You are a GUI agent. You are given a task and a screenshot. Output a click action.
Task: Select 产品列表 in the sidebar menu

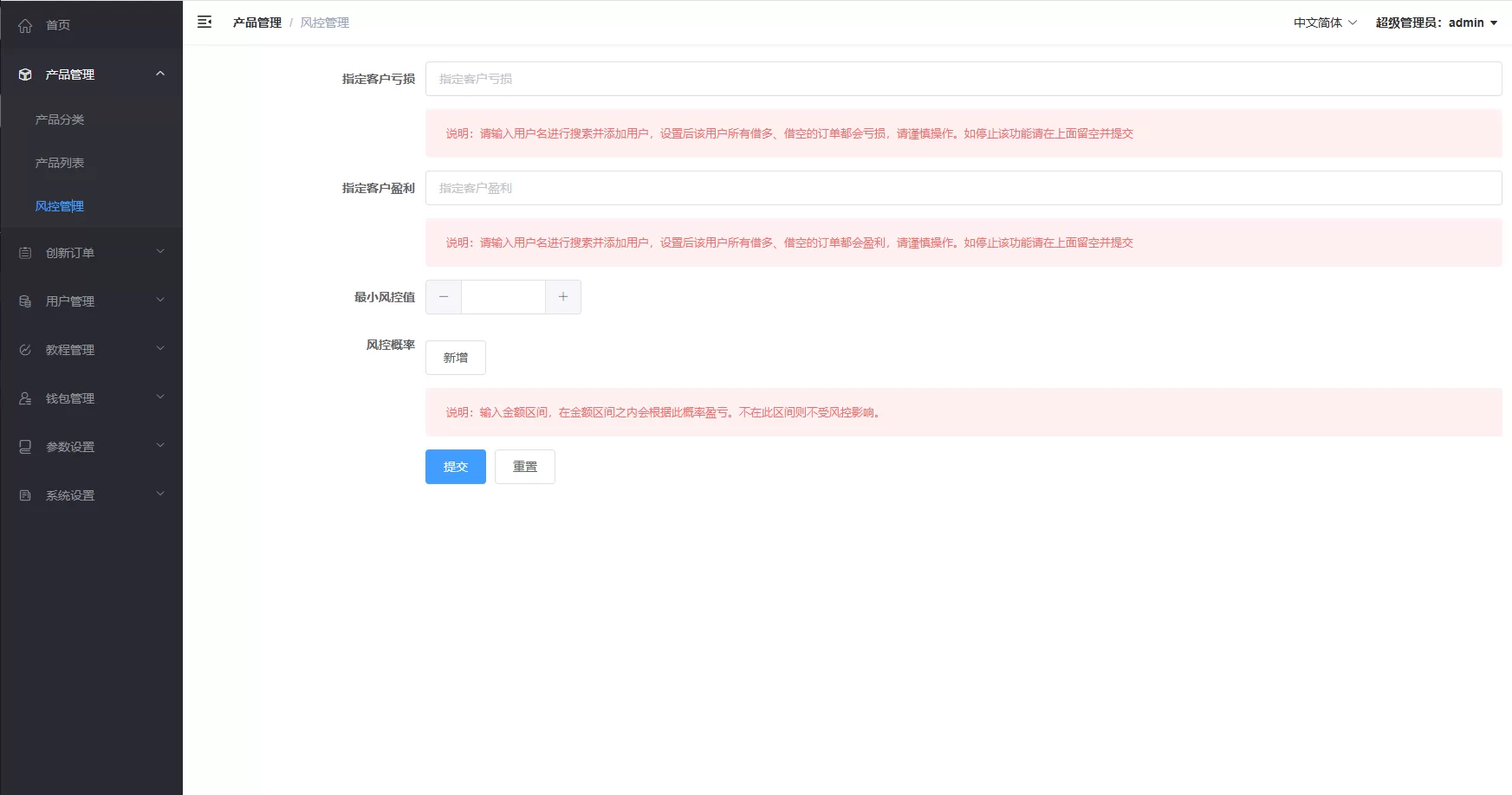(x=59, y=163)
